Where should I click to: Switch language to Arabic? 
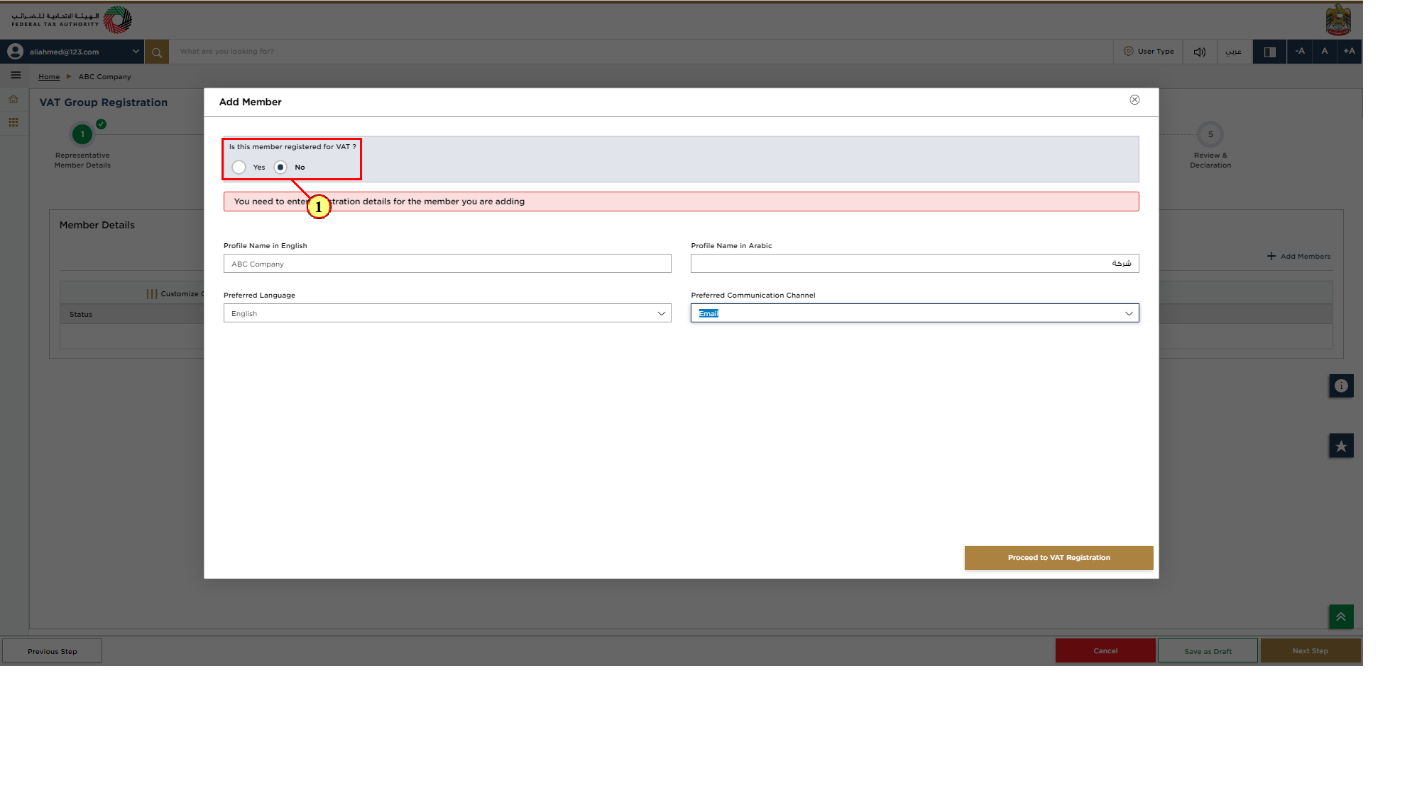(x=1234, y=51)
